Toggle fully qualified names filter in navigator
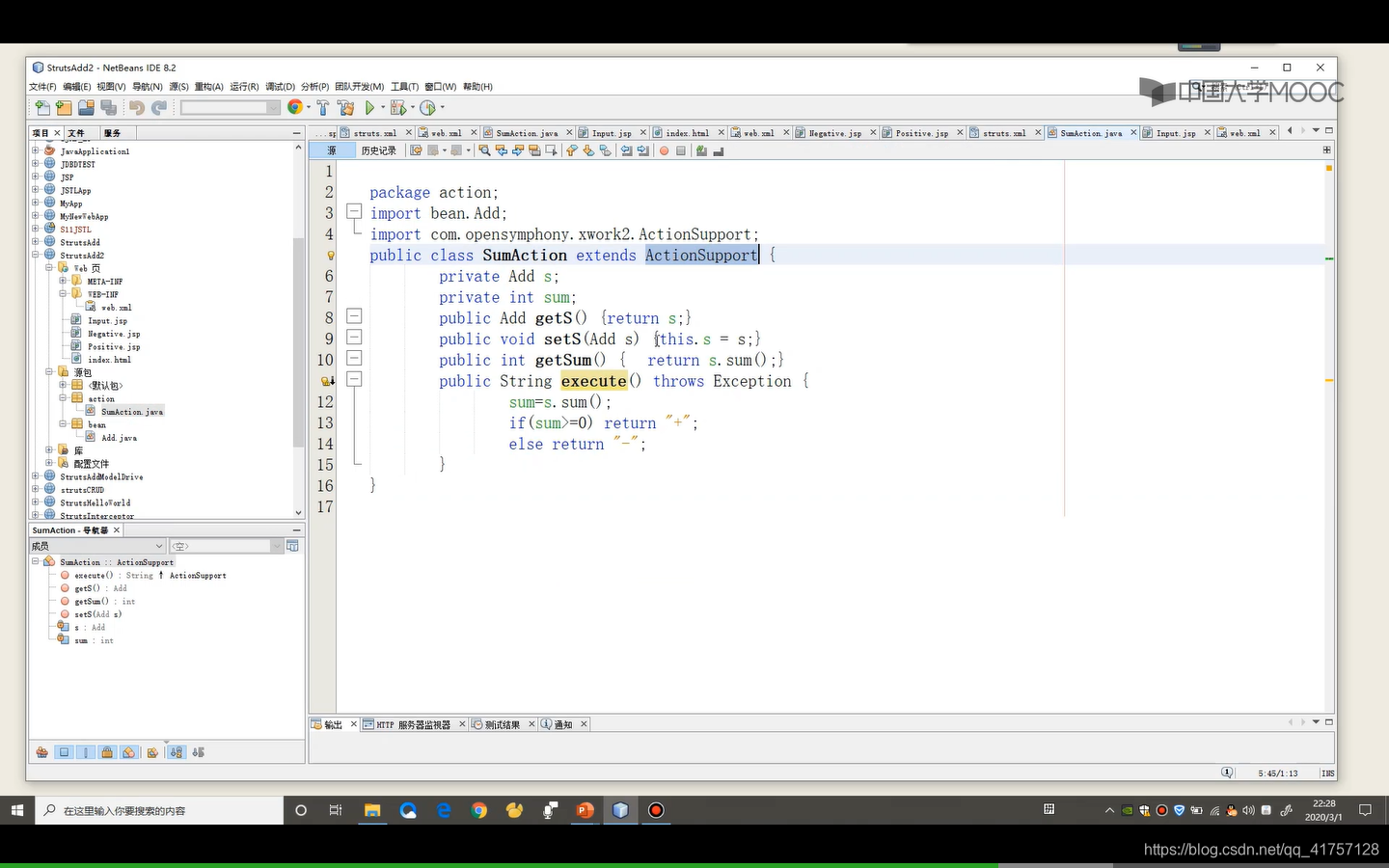 pos(152,752)
